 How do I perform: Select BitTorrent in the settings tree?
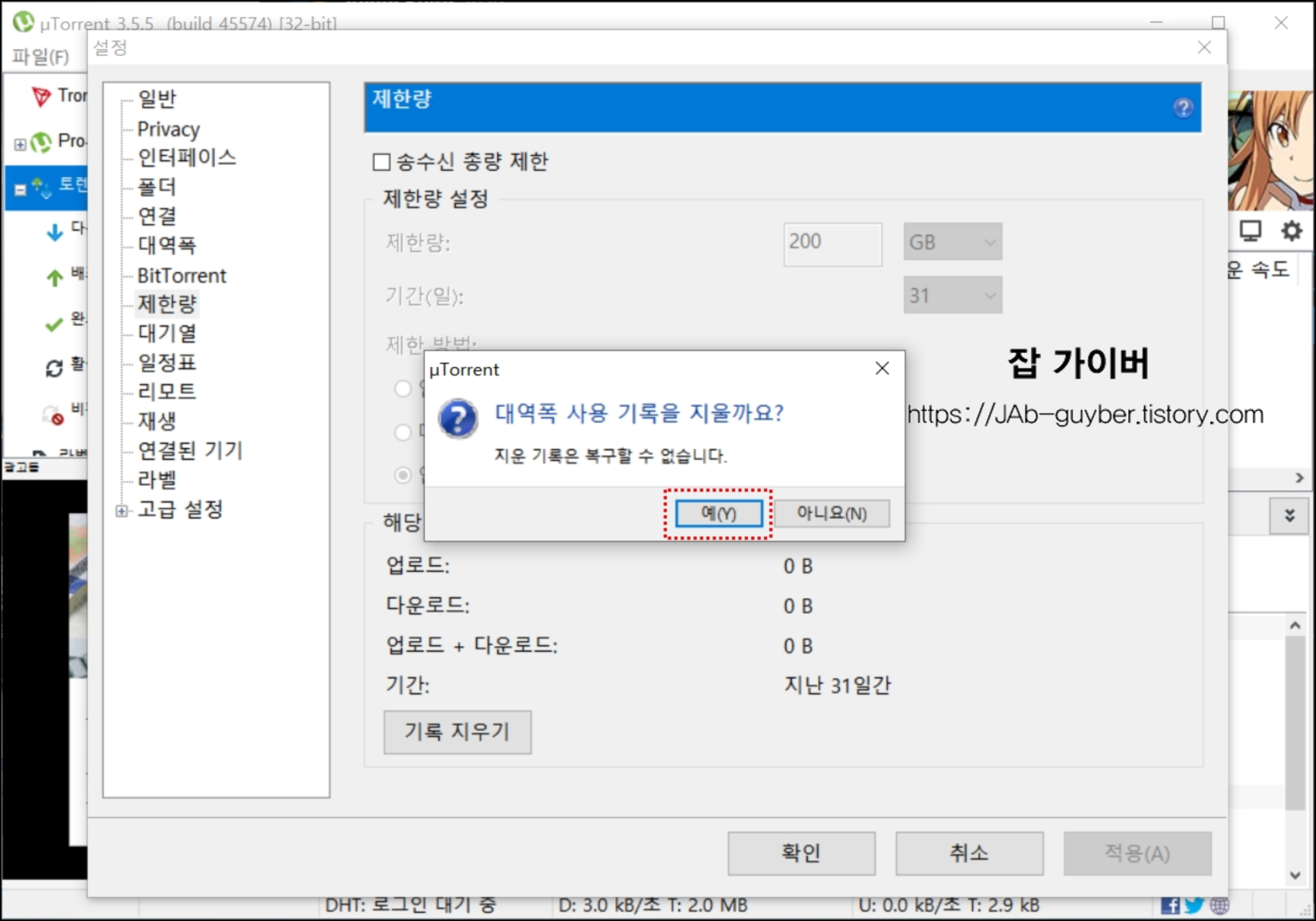(181, 276)
